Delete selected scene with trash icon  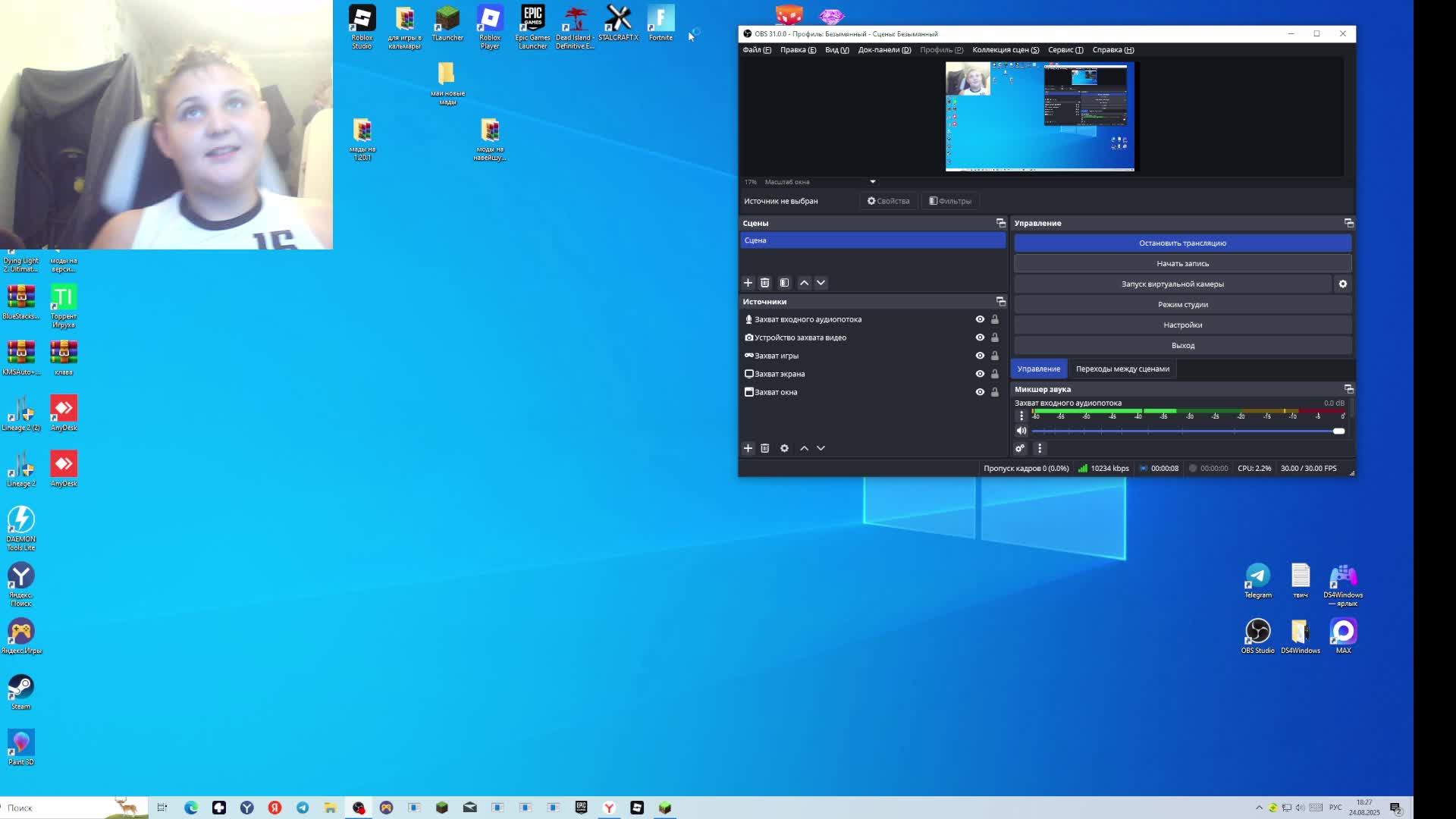click(x=764, y=283)
